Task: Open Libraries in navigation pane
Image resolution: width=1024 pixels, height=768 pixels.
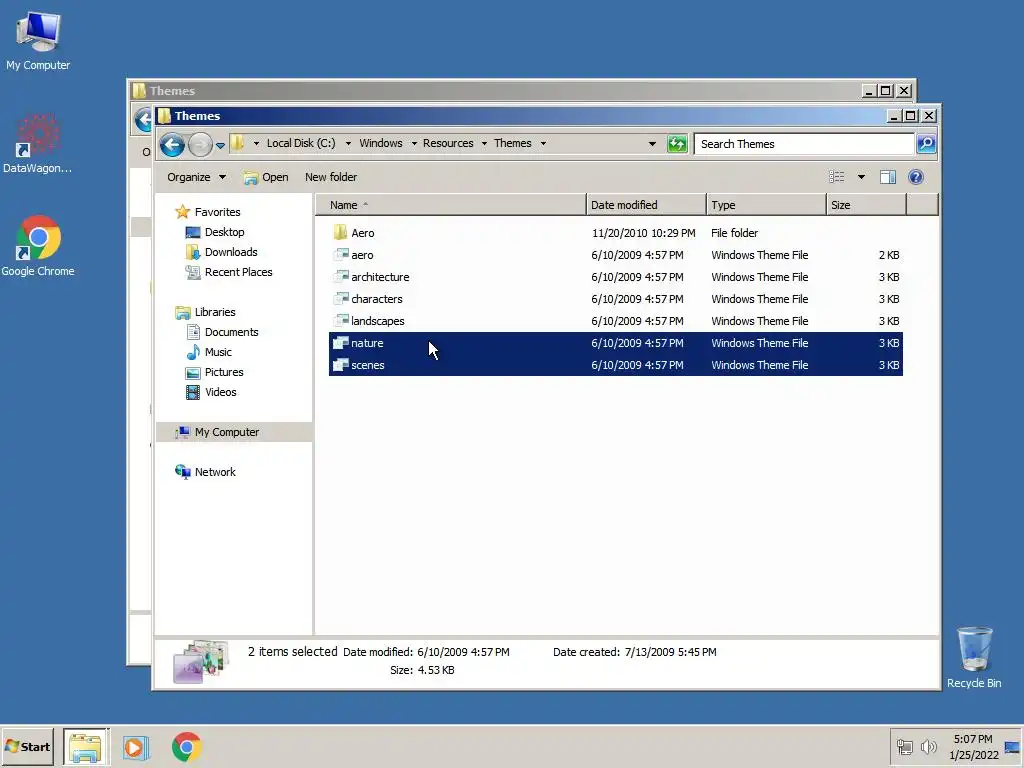Action: 205,312
